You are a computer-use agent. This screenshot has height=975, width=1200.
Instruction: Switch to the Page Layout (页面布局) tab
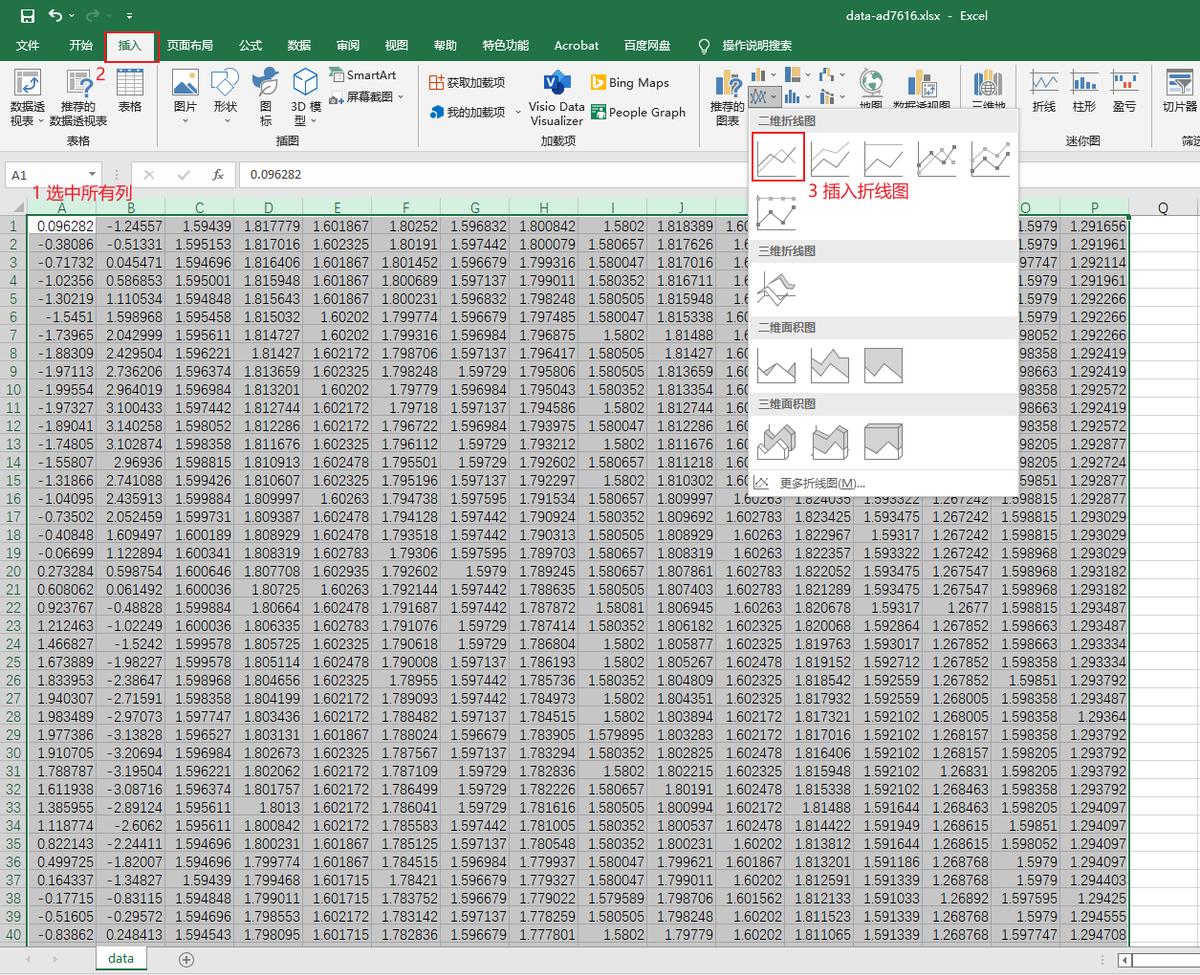(x=190, y=46)
